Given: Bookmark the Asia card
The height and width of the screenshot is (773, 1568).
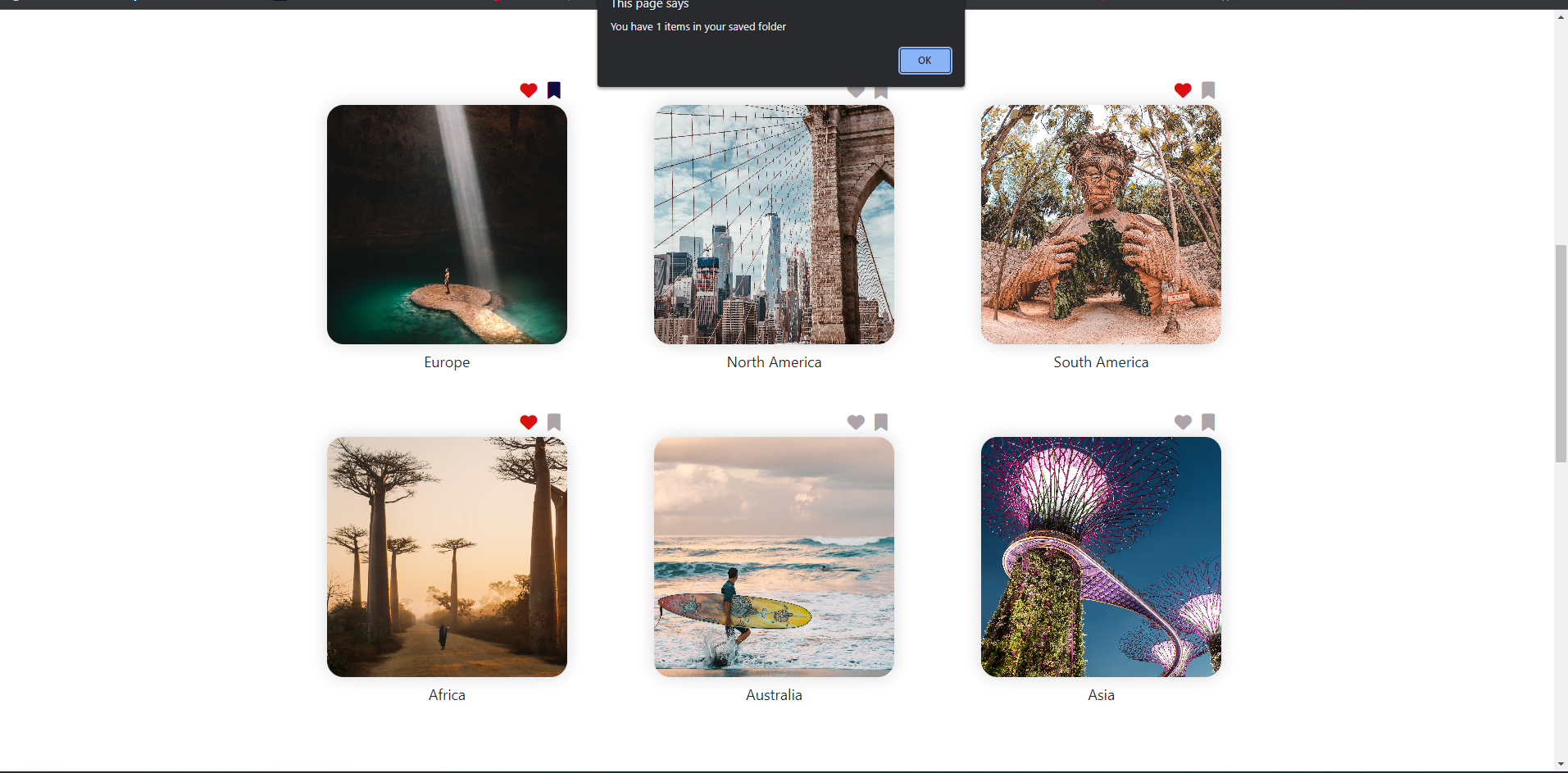Looking at the screenshot, I should click(1208, 422).
